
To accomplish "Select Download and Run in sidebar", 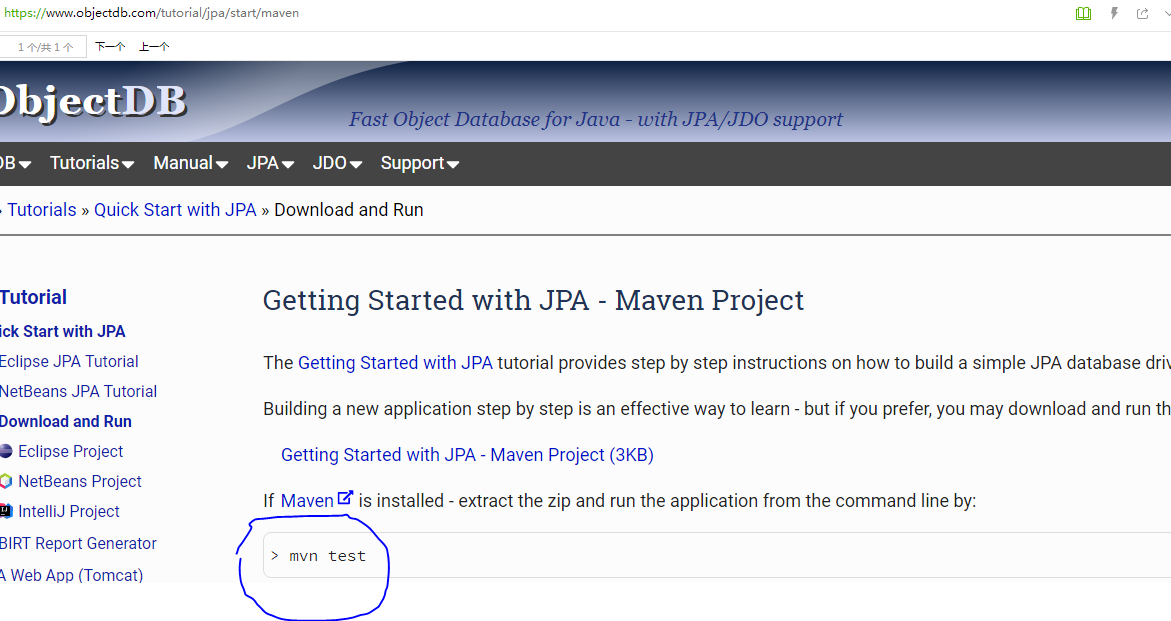I will coord(66,421).
